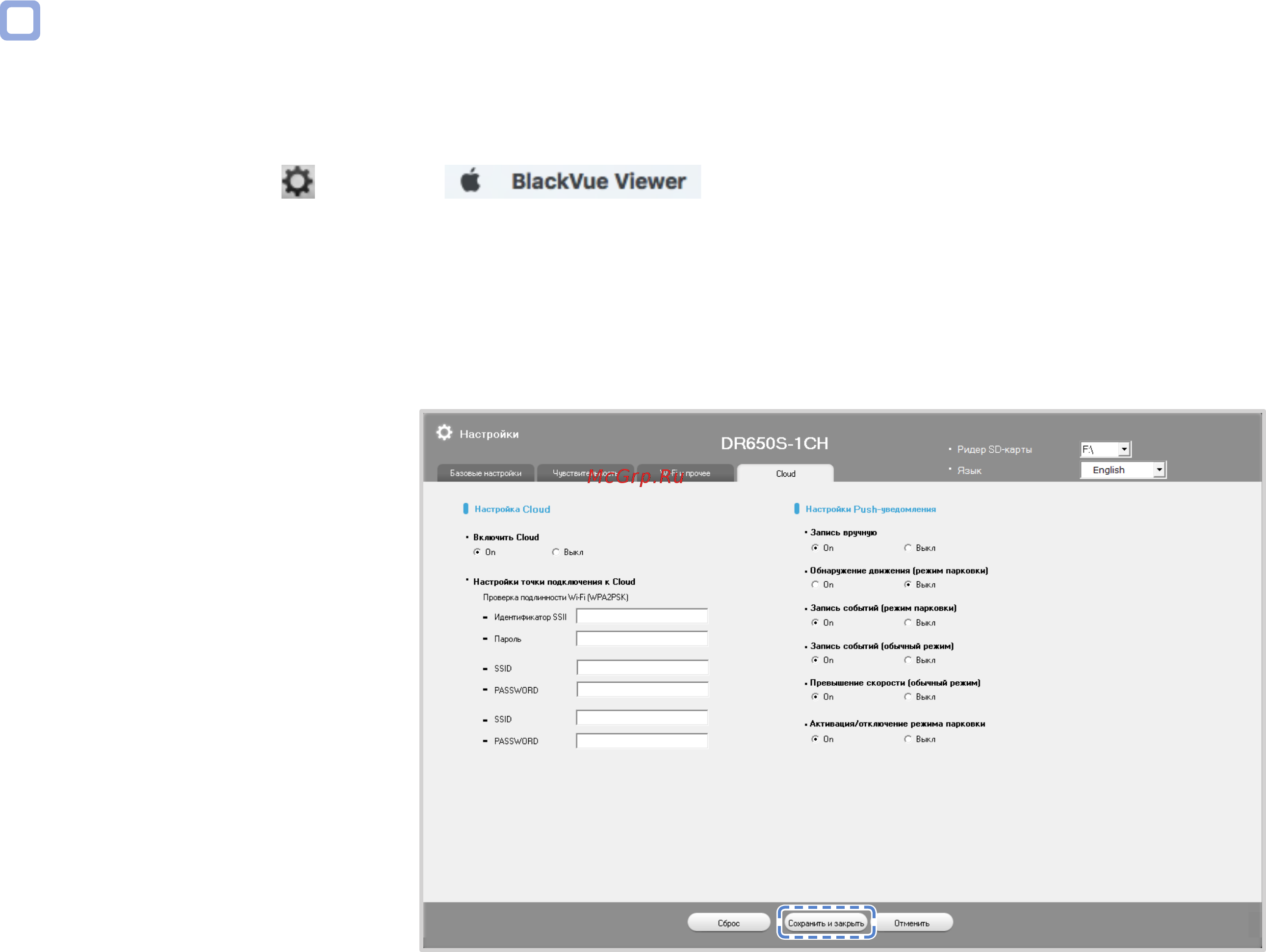This screenshot has height=952, width=1266.
Task: Click the Идентификатор SSID input field
Action: click(642, 616)
